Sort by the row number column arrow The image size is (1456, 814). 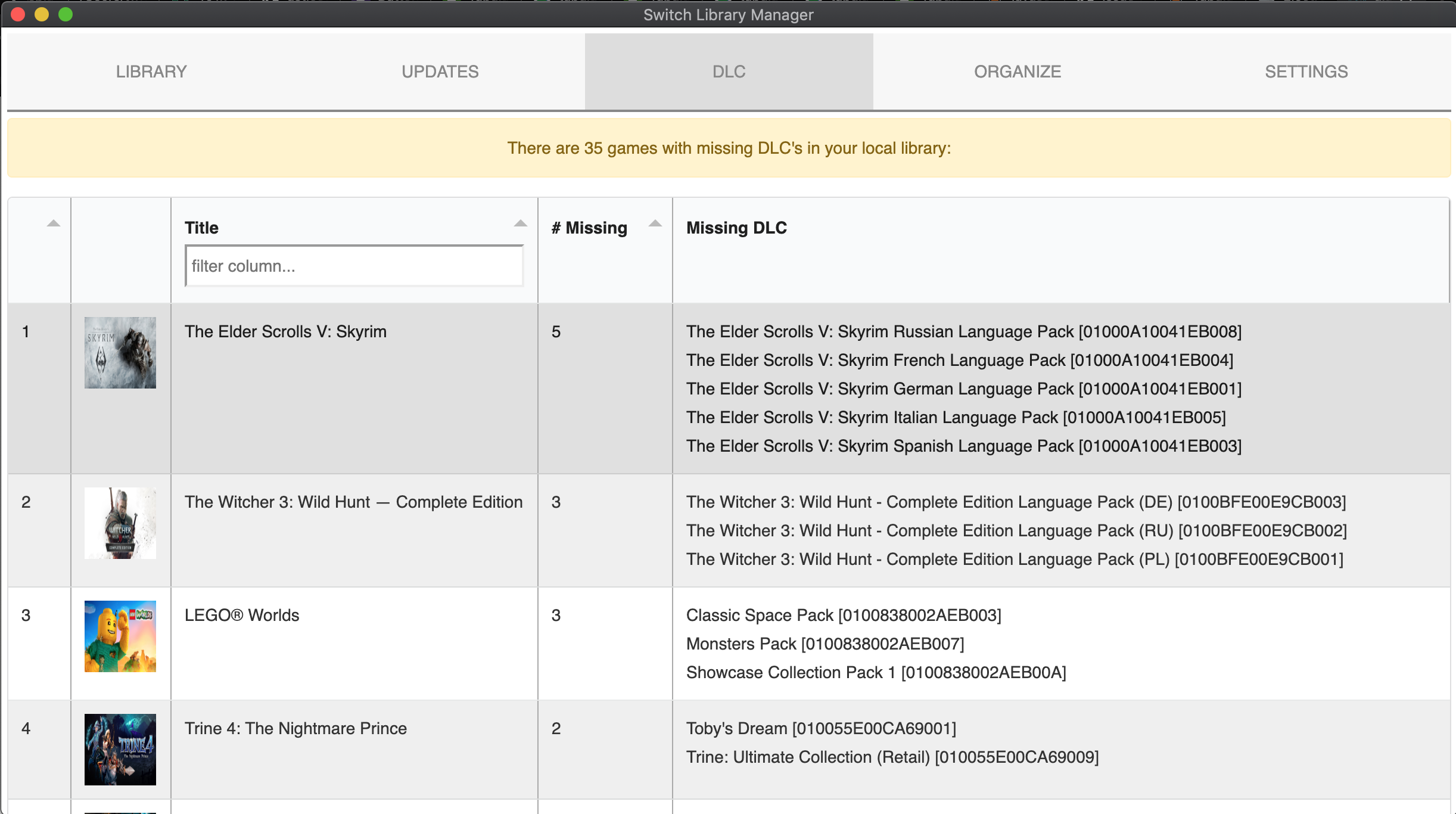[53, 223]
